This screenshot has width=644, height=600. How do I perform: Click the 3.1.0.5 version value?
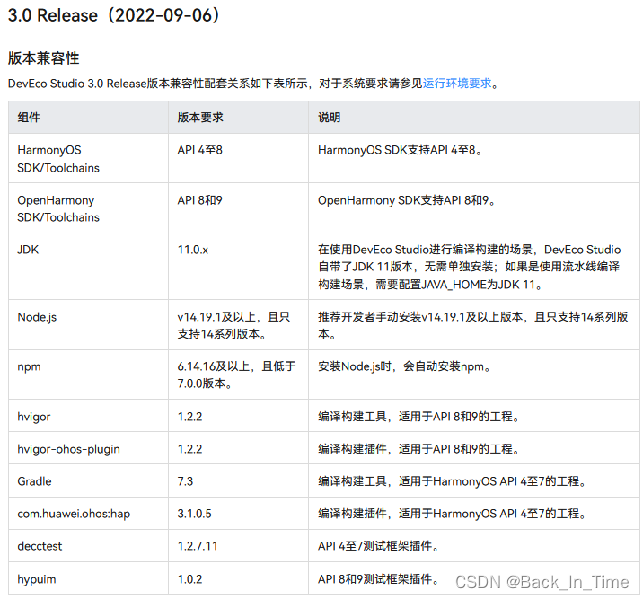pos(194,513)
